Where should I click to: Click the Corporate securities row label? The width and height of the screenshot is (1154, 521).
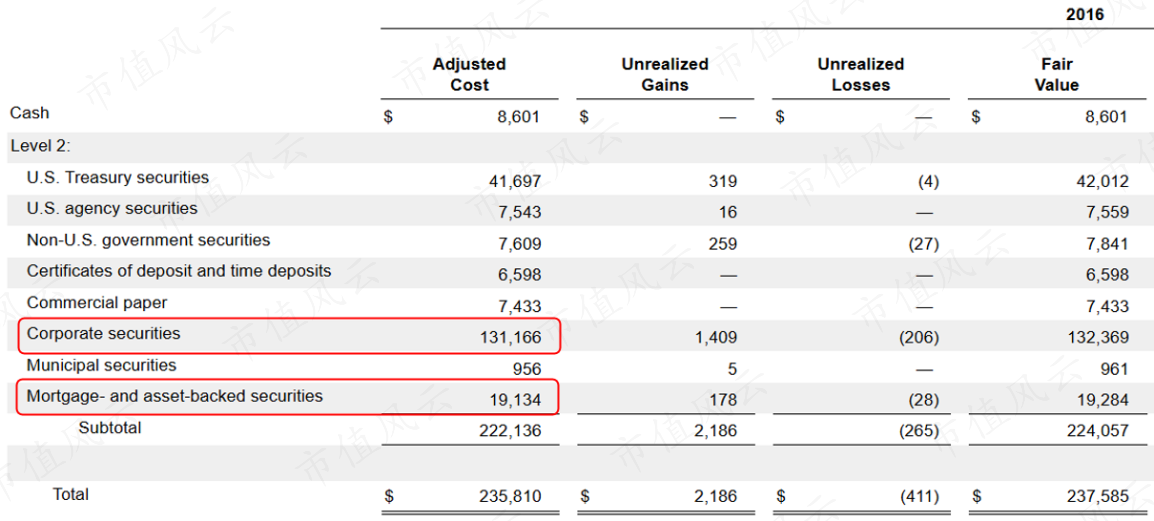[103, 334]
